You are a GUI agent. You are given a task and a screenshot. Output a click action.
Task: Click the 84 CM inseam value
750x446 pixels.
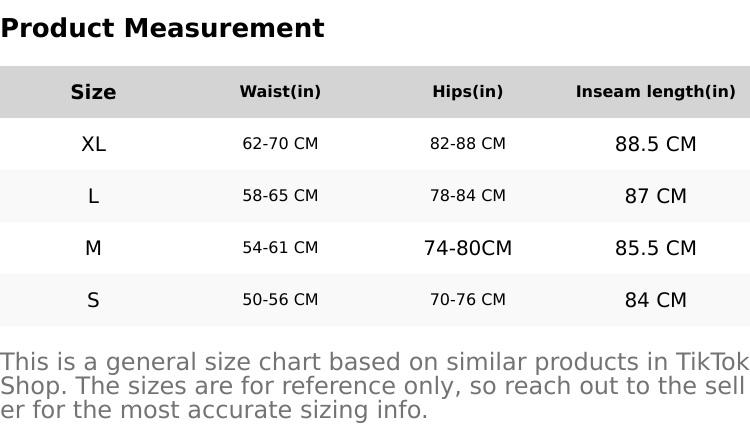pos(655,300)
